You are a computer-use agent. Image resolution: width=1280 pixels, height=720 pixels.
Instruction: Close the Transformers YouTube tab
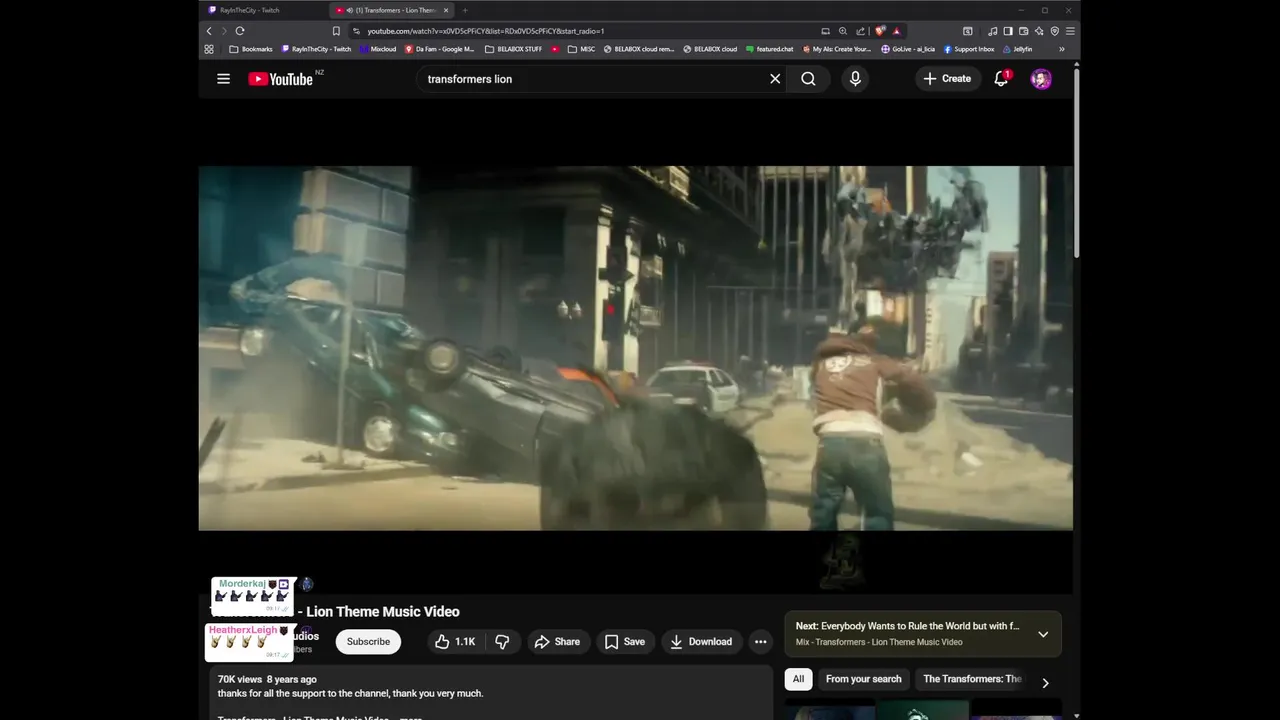[x=446, y=10]
